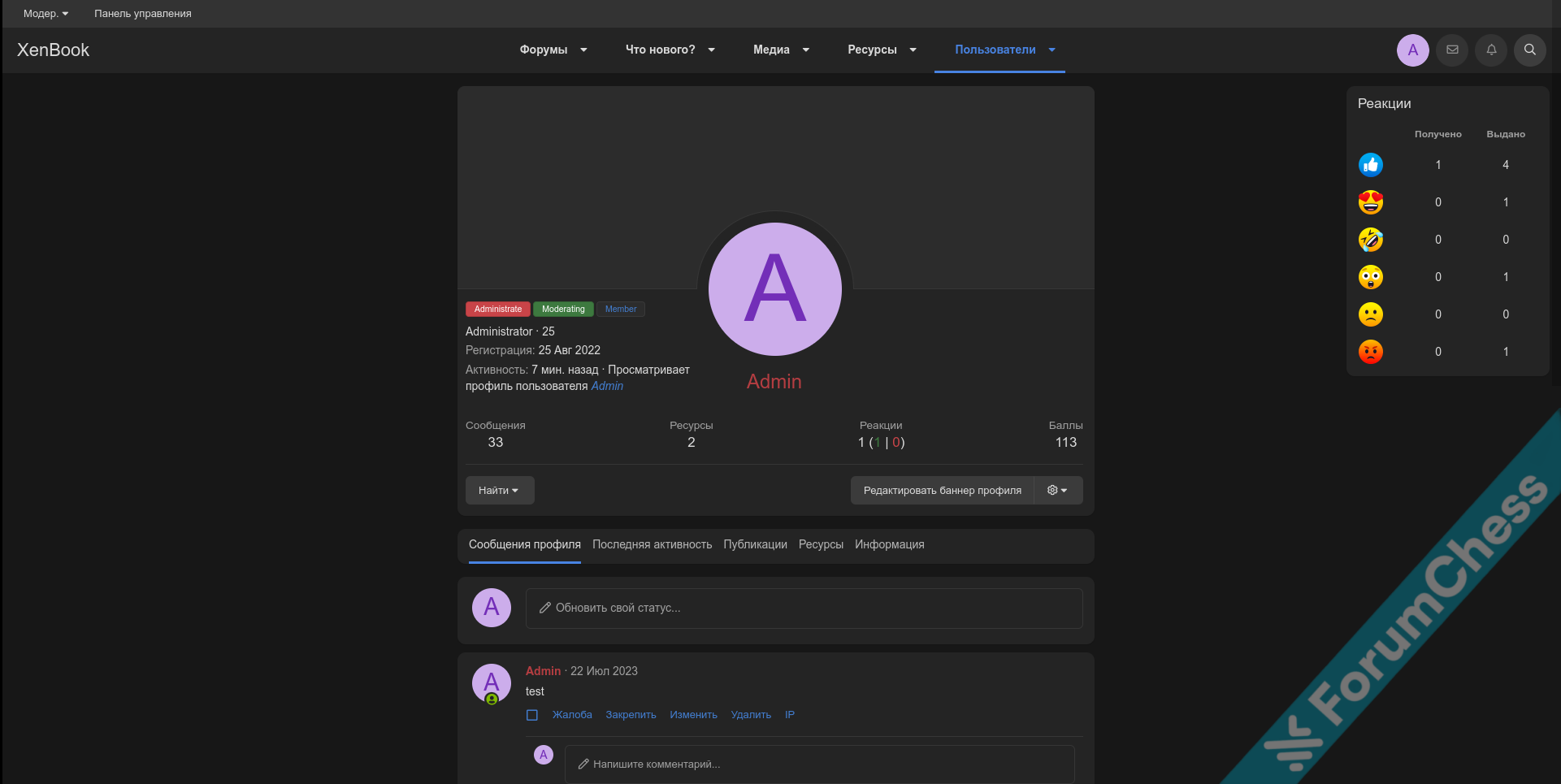Click the Like thumbs-up reaction icon

1371,165
